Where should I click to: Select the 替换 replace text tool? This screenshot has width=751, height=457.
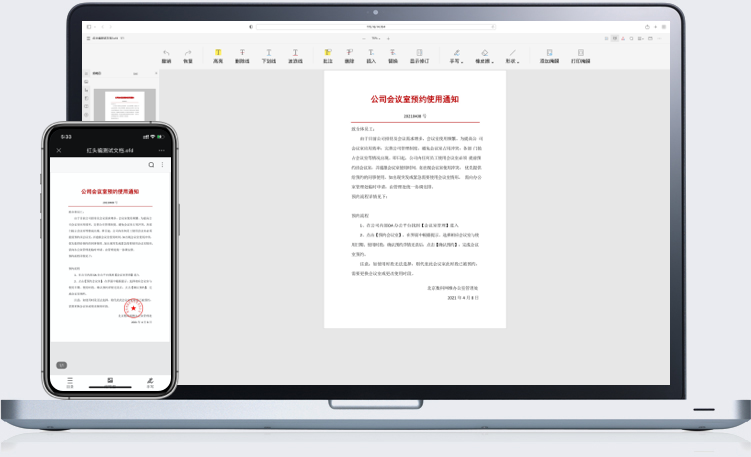click(393, 54)
